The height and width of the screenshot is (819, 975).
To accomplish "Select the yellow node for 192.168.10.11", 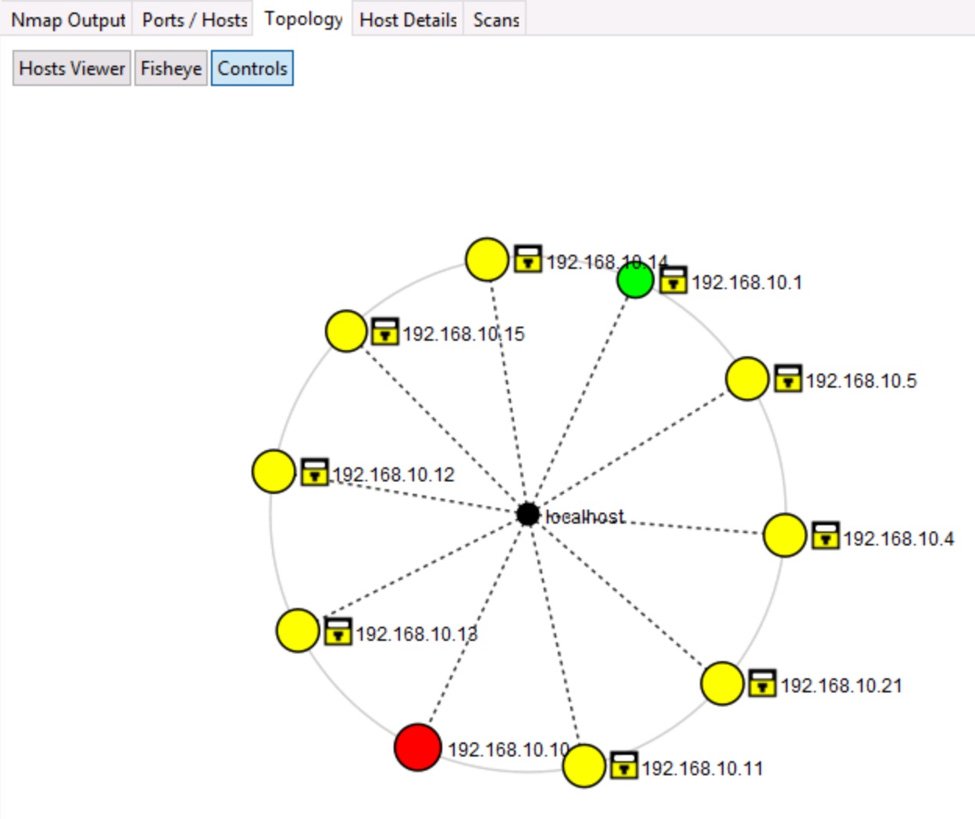I will [584, 766].
